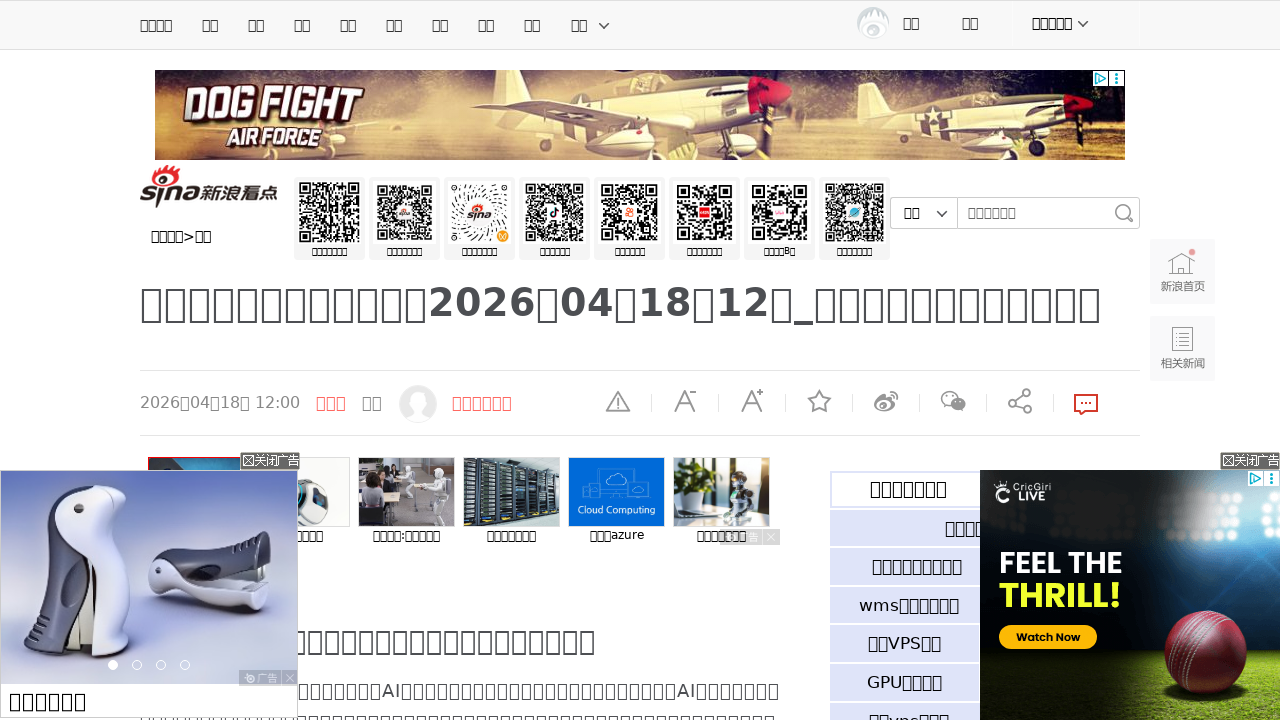Select the second carousel dot on left ad
The width and height of the screenshot is (1280, 720).
137,665
